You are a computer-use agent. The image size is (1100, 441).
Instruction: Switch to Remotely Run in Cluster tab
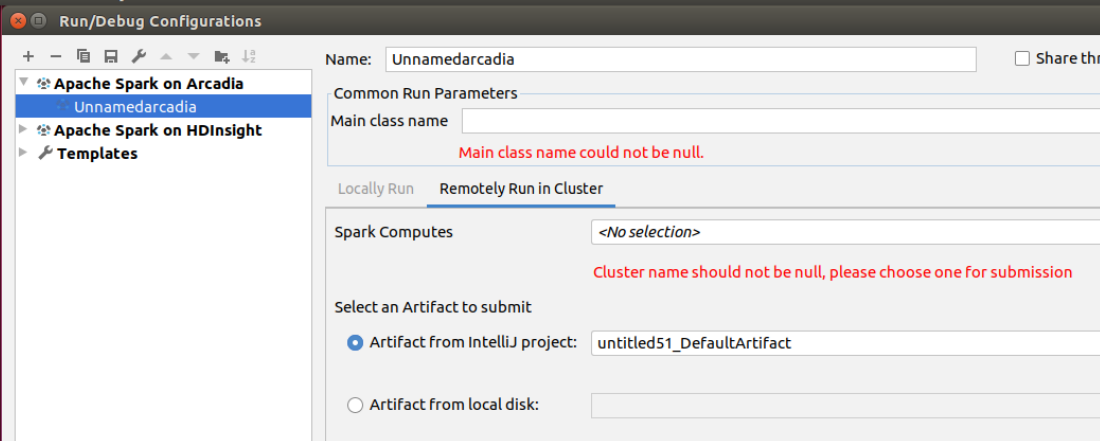[521, 189]
